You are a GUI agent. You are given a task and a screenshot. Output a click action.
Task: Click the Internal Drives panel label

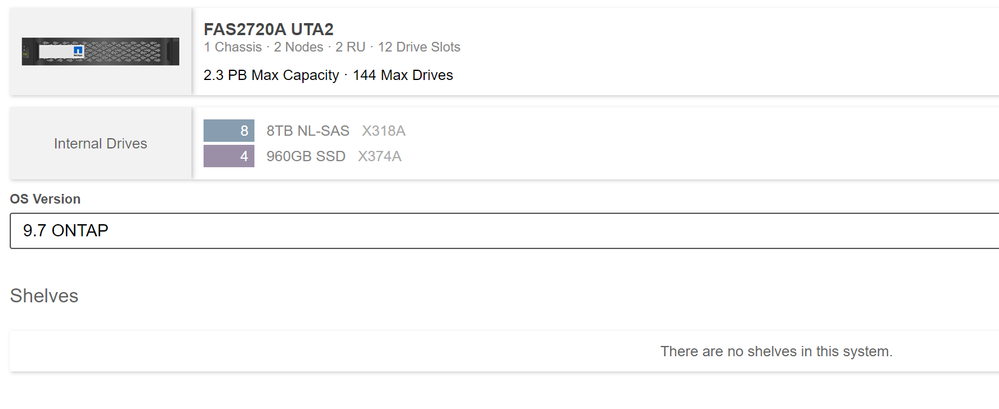click(100, 143)
